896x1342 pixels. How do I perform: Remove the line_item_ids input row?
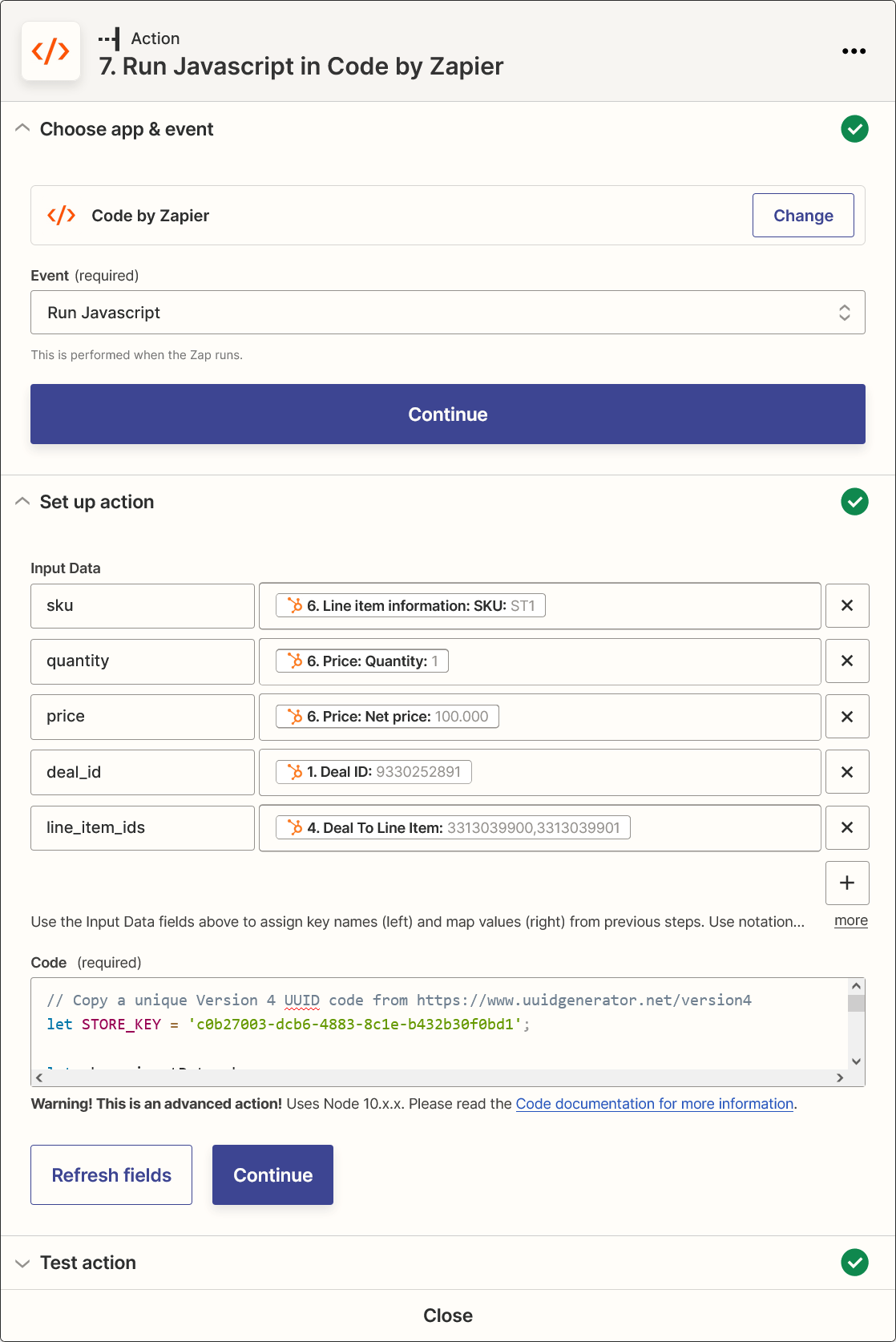click(x=847, y=827)
